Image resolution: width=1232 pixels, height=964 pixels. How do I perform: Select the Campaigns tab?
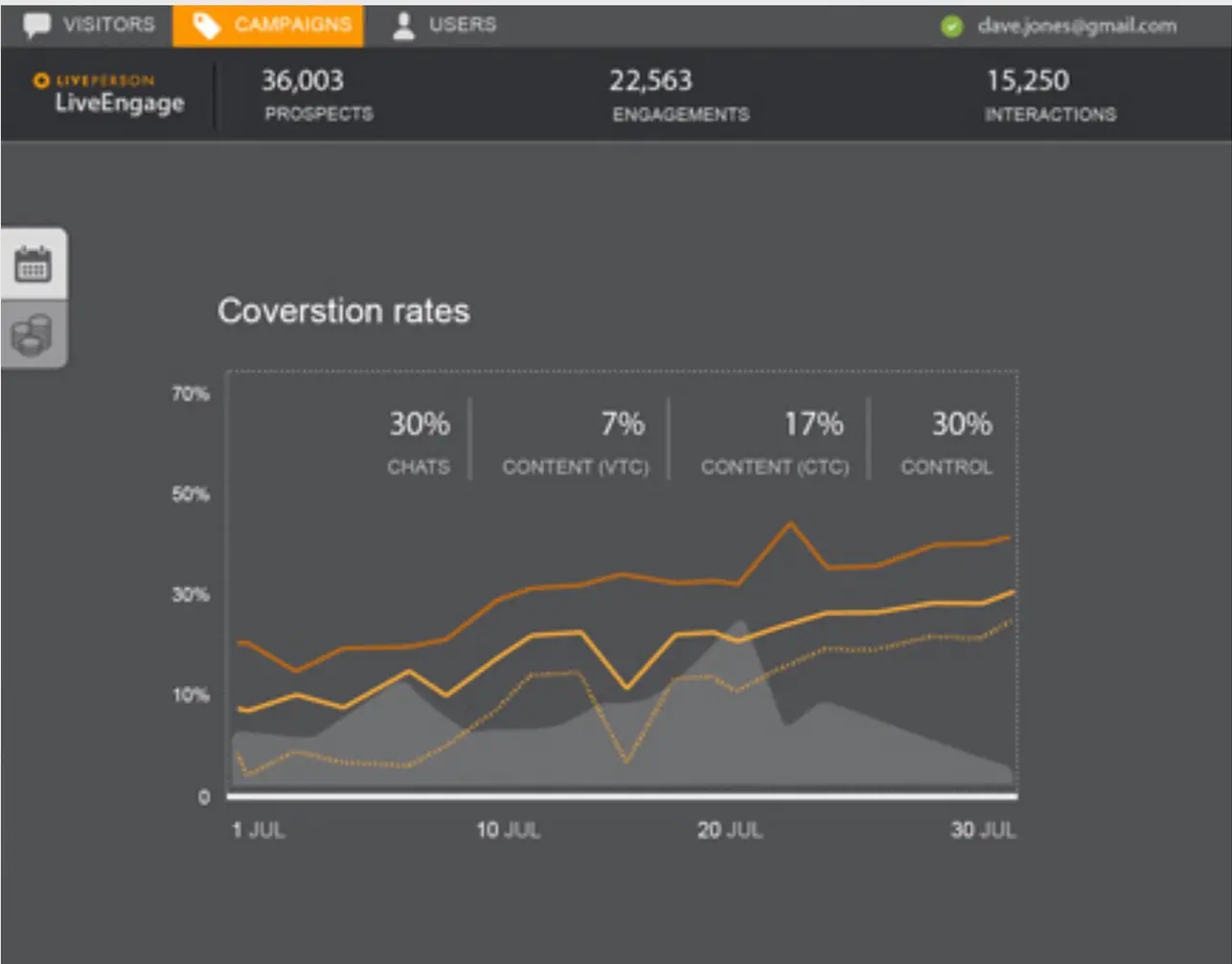coord(292,25)
